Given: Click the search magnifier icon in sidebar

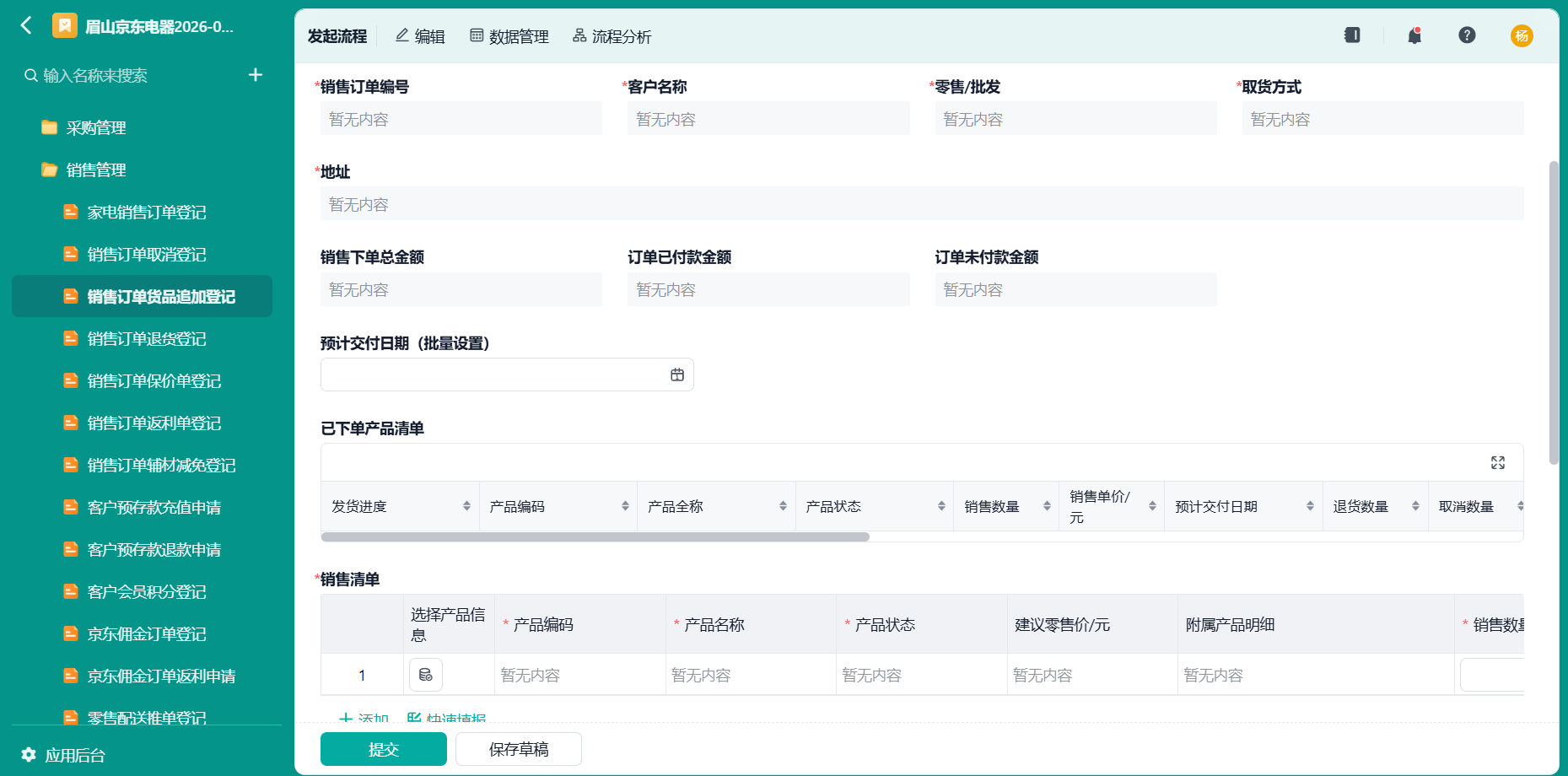Looking at the screenshot, I should [x=30, y=75].
